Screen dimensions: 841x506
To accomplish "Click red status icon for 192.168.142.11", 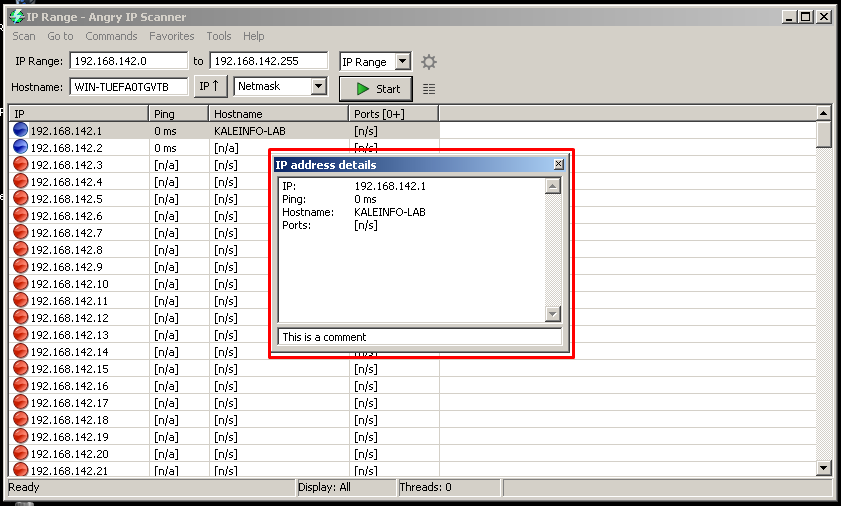I will pyautogui.click(x=20, y=300).
